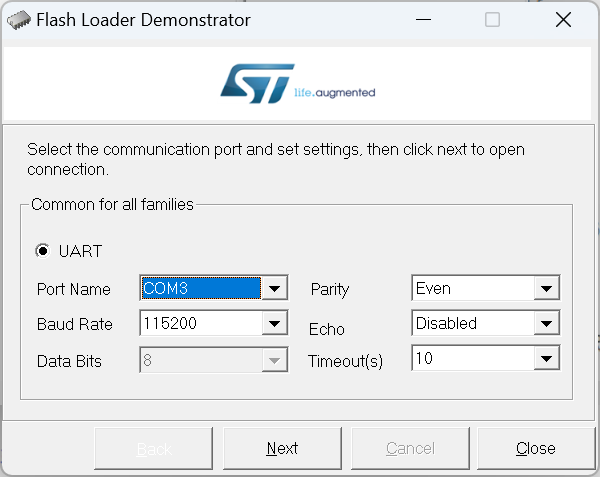The width and height of the screenshot is (603, 480).
Task: Click the Maximize button in title bar
Action: coord(493,20)
